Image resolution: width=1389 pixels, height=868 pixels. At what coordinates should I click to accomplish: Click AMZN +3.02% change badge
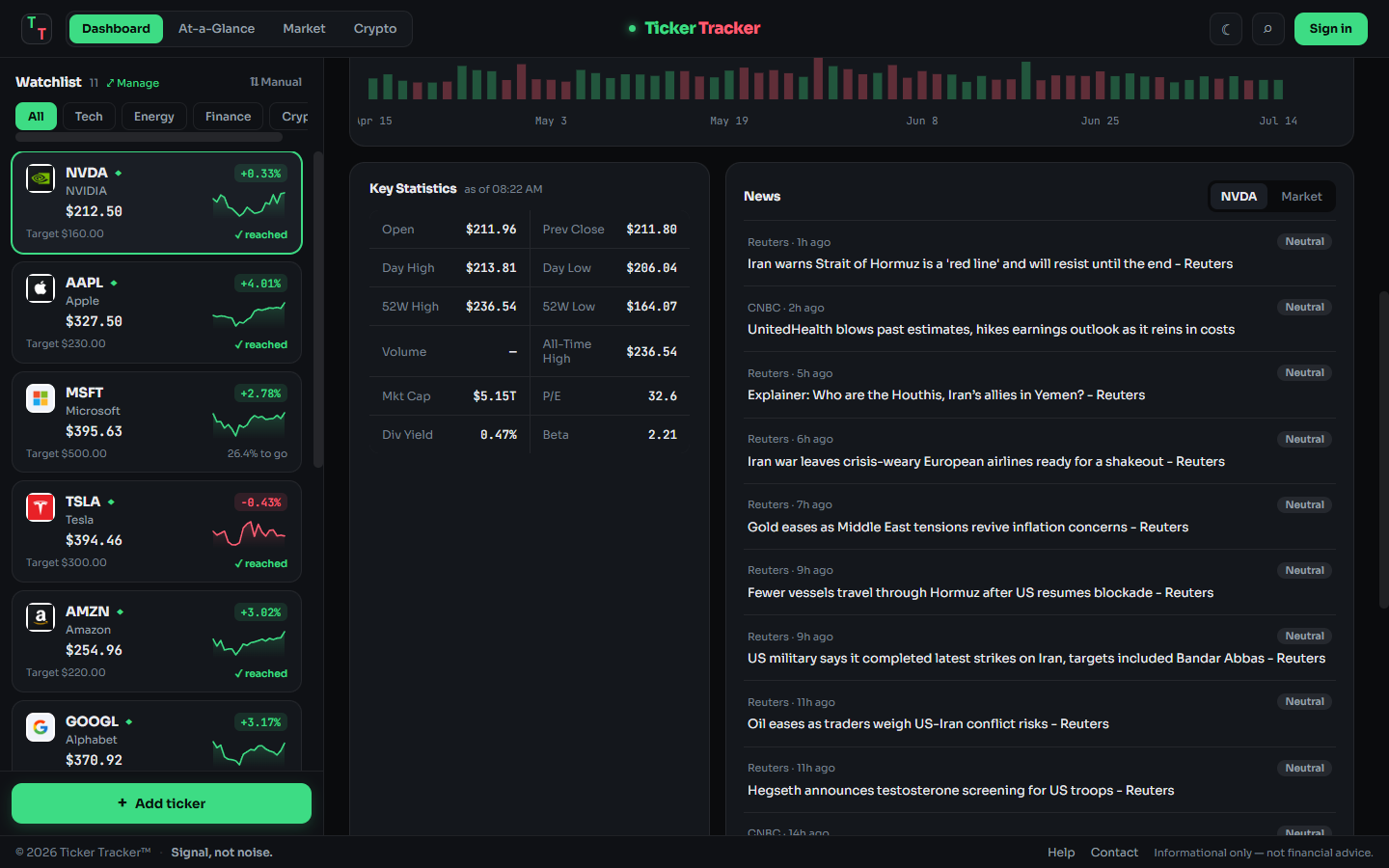[x=260, y=612]
